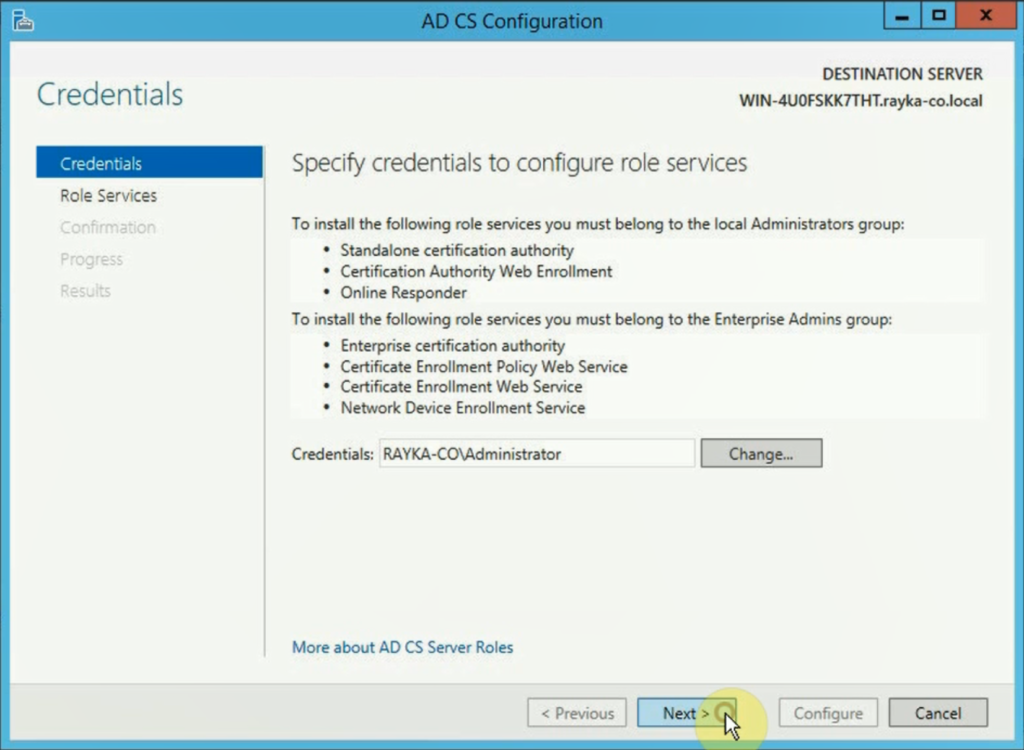Click 'Certificate Enrollment Policy Web Service' item
The width and height of the screenshot is (1024, 750).
pyautogui.click(x=484, y=367)
